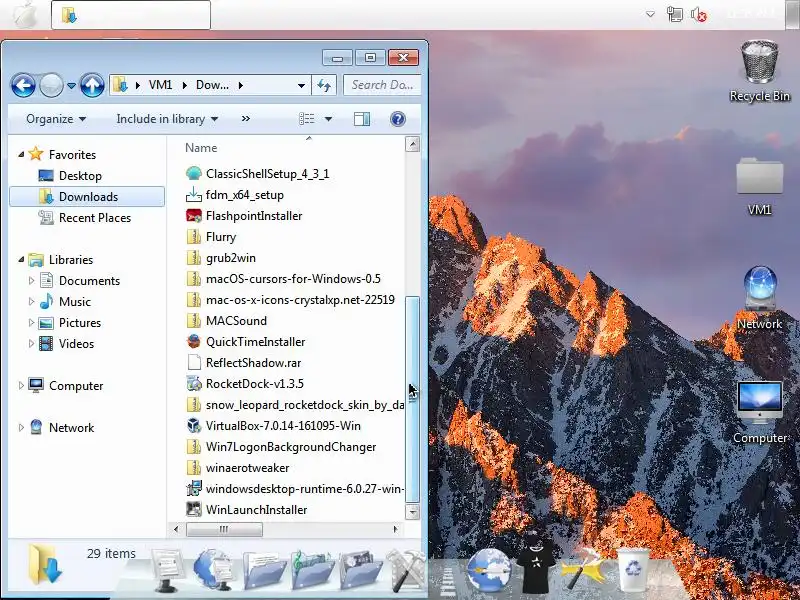This screenshot has width=800, height=600.
Task: Click the globe browser icon in the dock
Action: click(x=488, y=570)
